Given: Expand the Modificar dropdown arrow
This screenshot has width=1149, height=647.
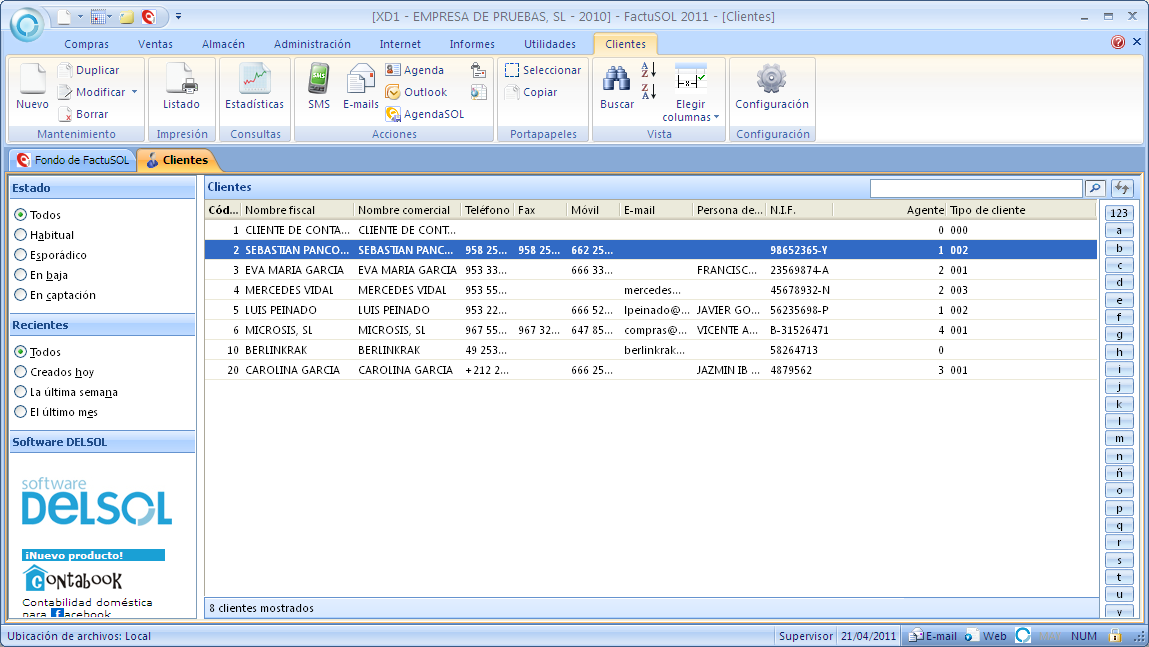Looking at the screenshot, I should tap(134, 92).
